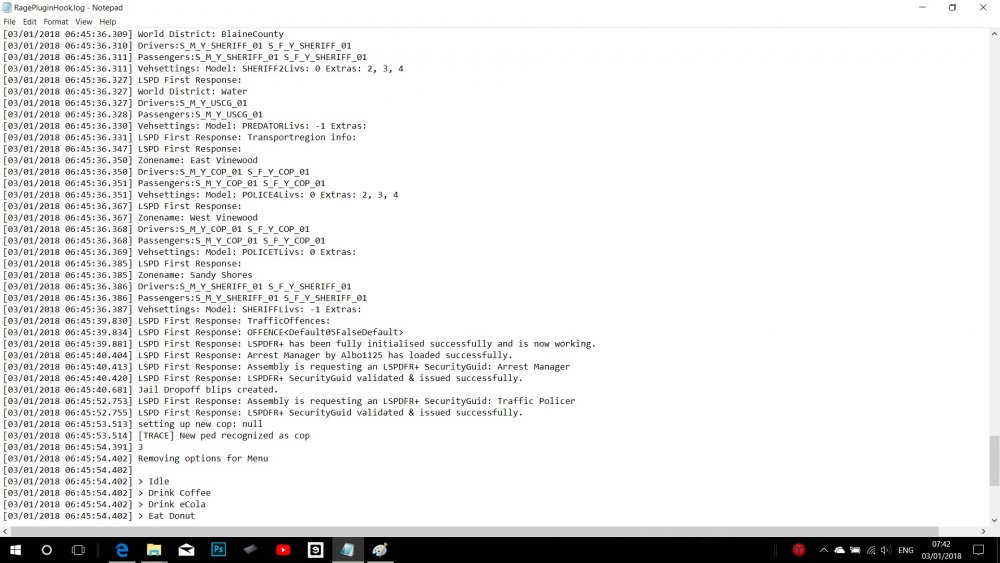This screenshot has height=563, width=1000.
Task: Click the horizontal scrollbar right arrow
Action: point(983,531)
